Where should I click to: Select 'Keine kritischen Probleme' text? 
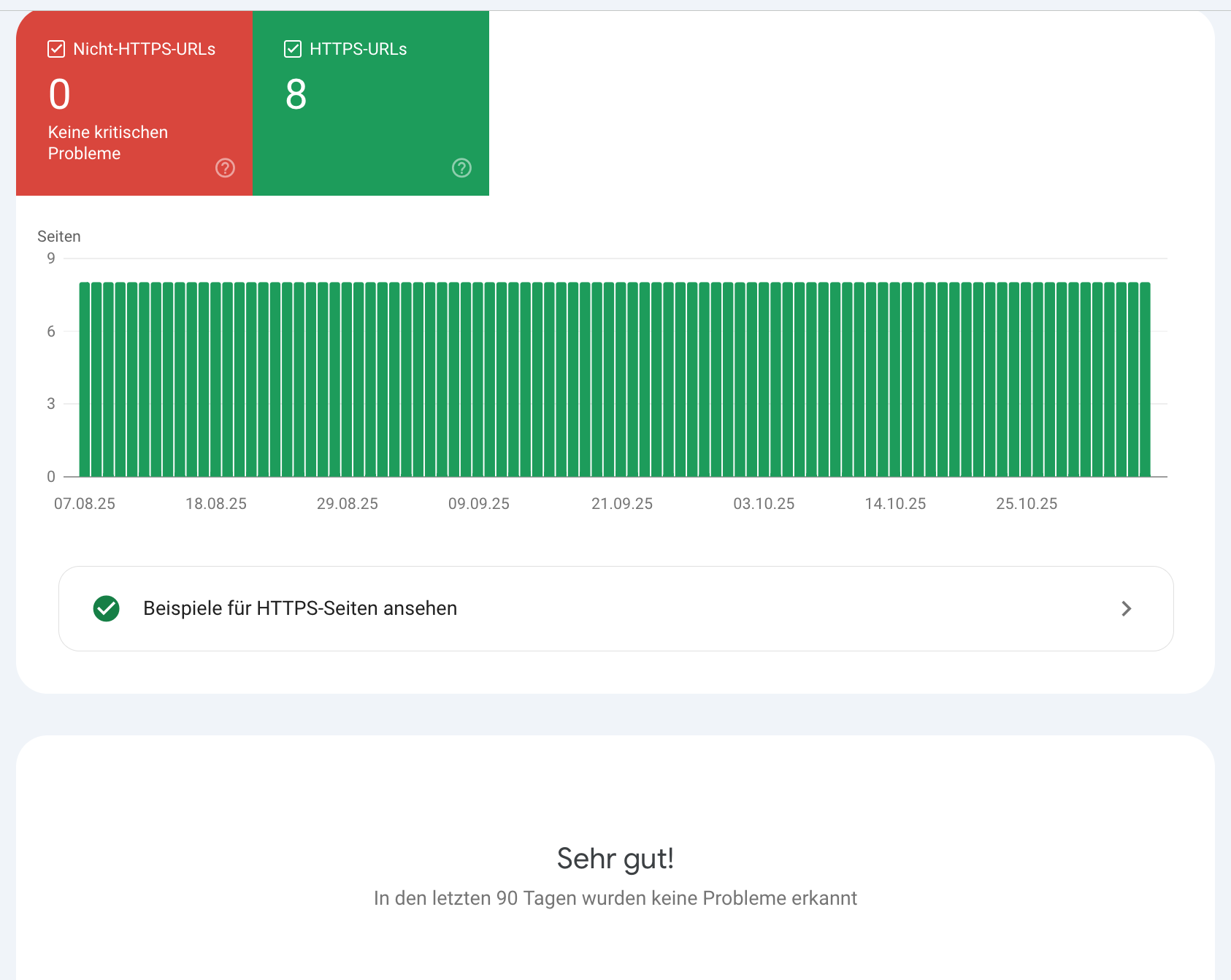click(108, 142)
